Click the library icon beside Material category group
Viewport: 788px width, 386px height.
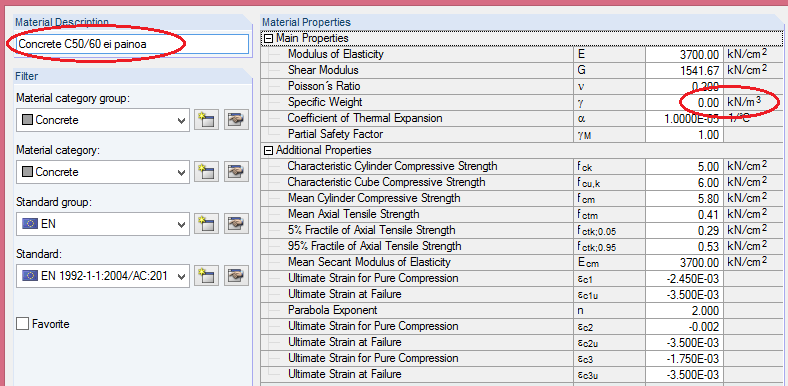point(237,120)
